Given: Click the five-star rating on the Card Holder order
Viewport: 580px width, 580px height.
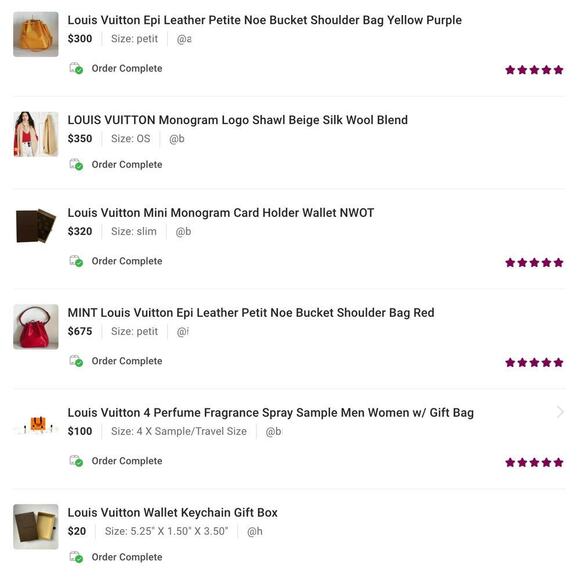Looking at the screenshot, I should pyautogui.click(x=534, y=263).
